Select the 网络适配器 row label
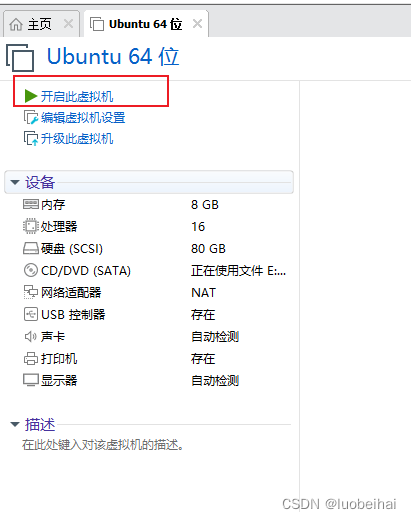This screenshot has width=411, height=519. 71,292
